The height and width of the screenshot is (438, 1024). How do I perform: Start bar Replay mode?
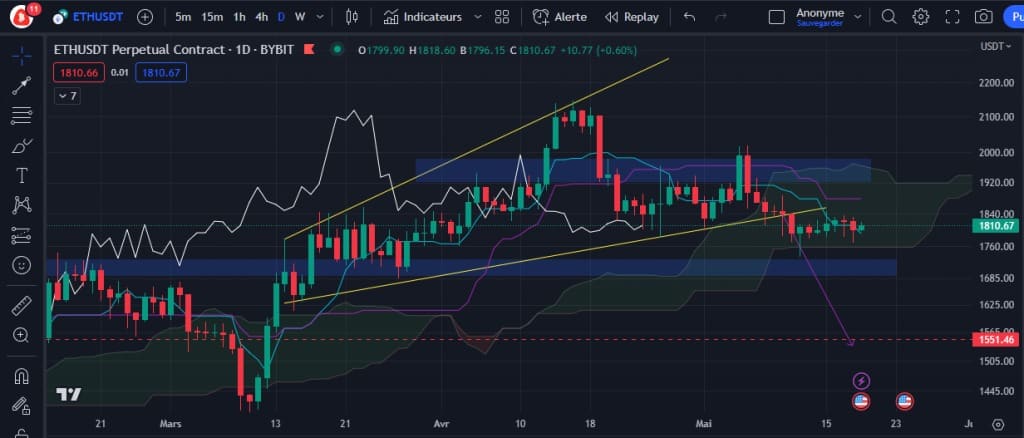point(631,17)
